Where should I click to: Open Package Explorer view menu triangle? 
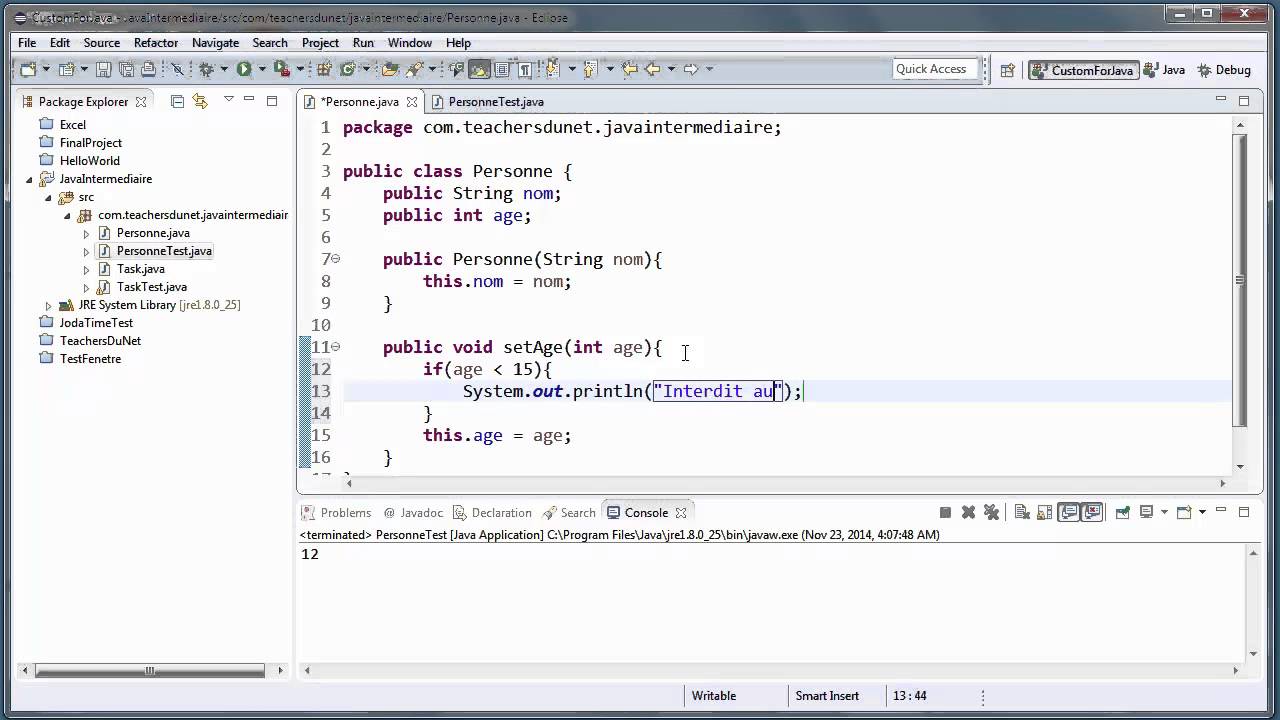point(228,100)
